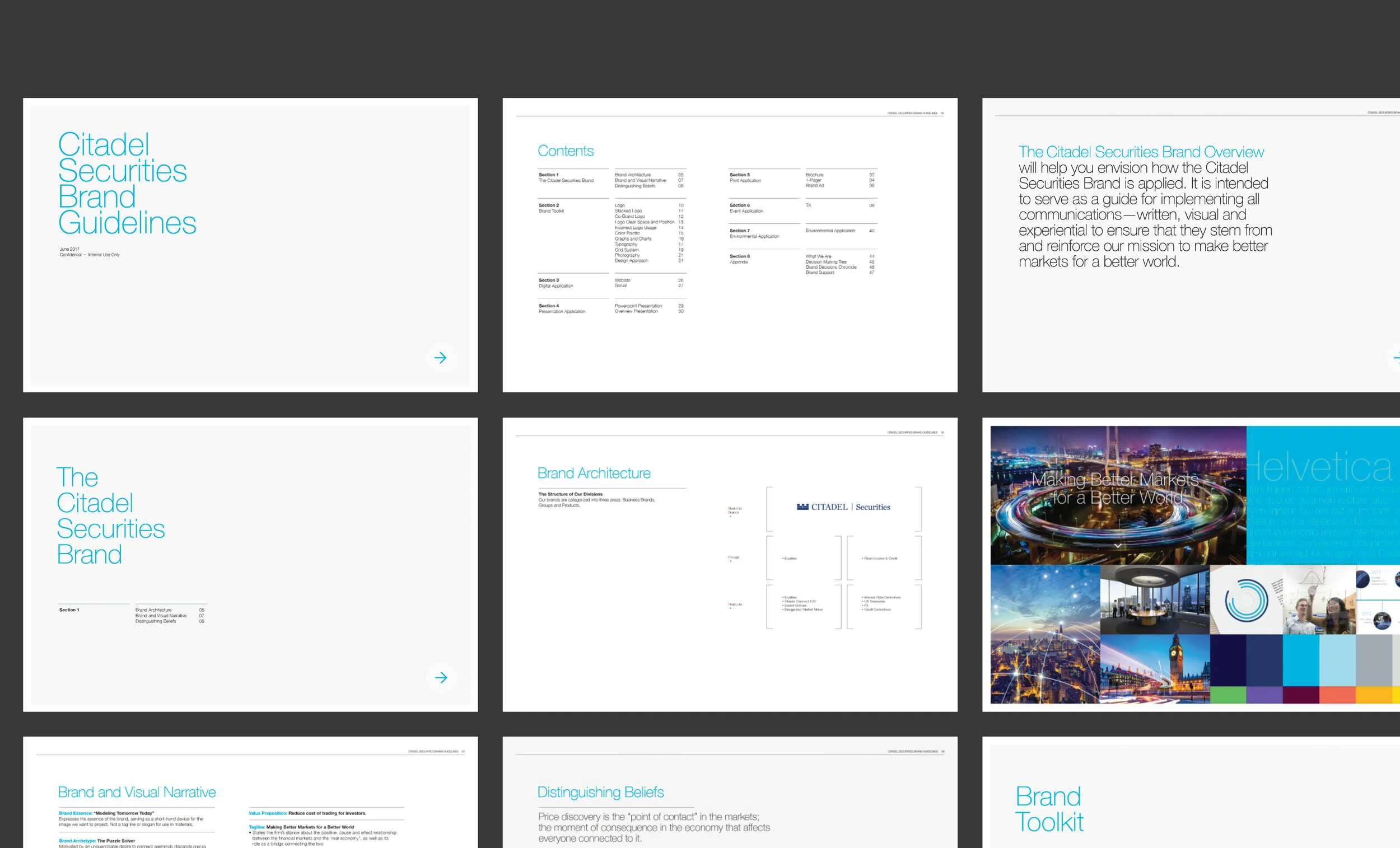Screen dimensions: 1400x848
Task: Select the light blue color swatch
Action: click(1337, 660)
